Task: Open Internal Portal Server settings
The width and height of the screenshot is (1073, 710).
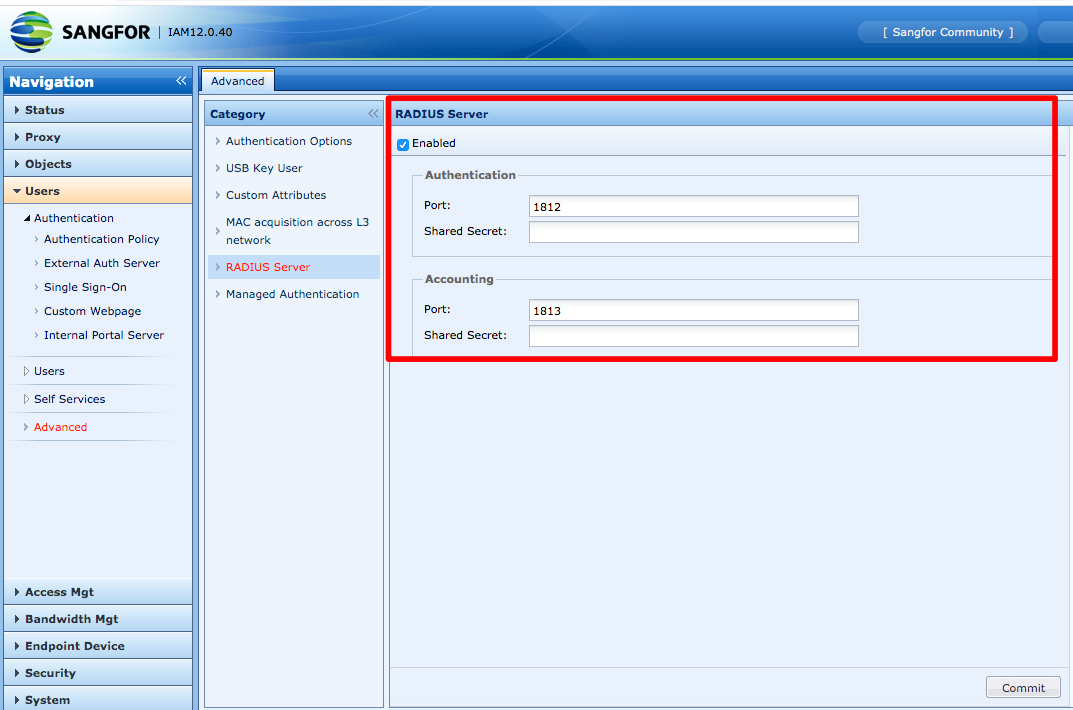Action: click(104, 335)
